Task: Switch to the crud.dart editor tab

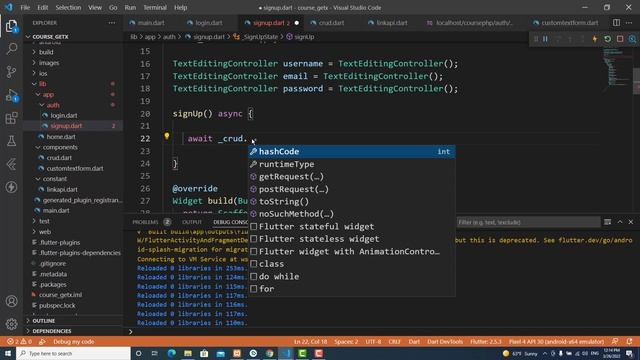Action: [x=331, y=23]
